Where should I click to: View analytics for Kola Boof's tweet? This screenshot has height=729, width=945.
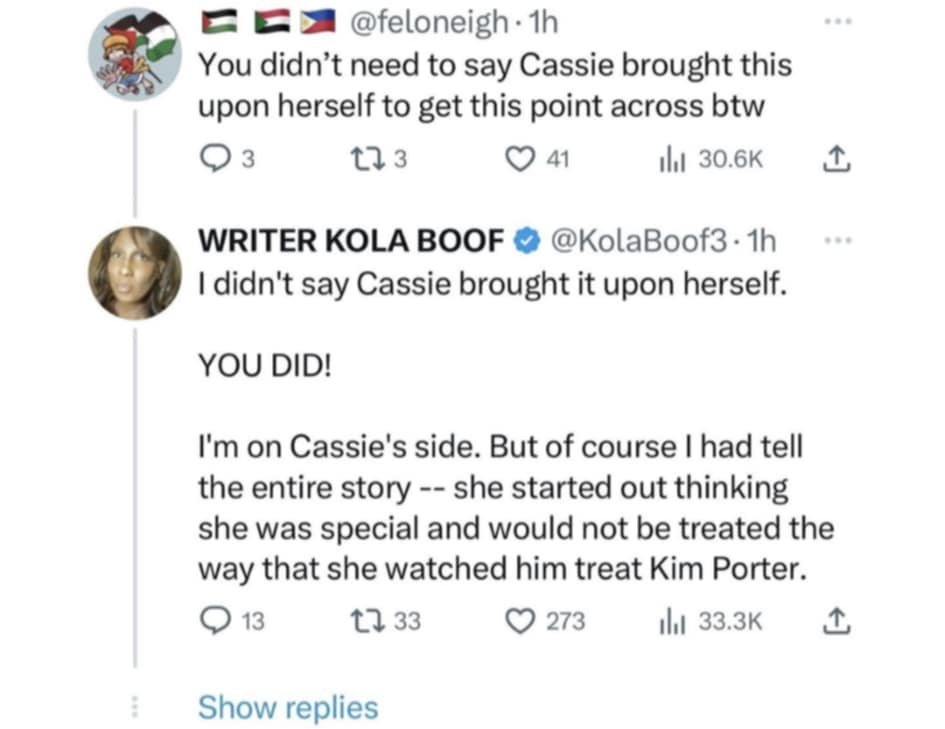click(668, 621)
